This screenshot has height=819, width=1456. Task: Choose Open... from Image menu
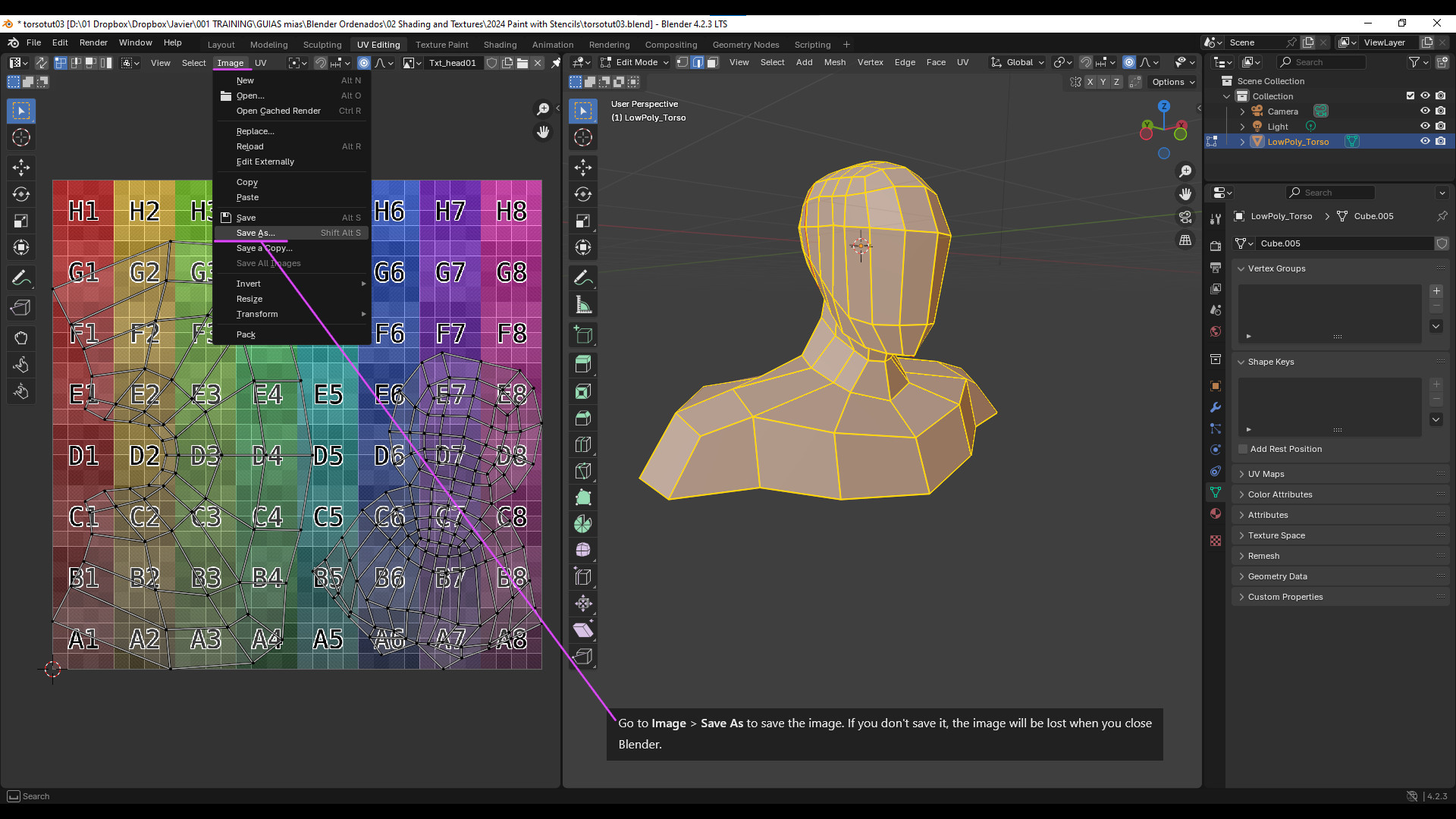click(x=292, y=96)
